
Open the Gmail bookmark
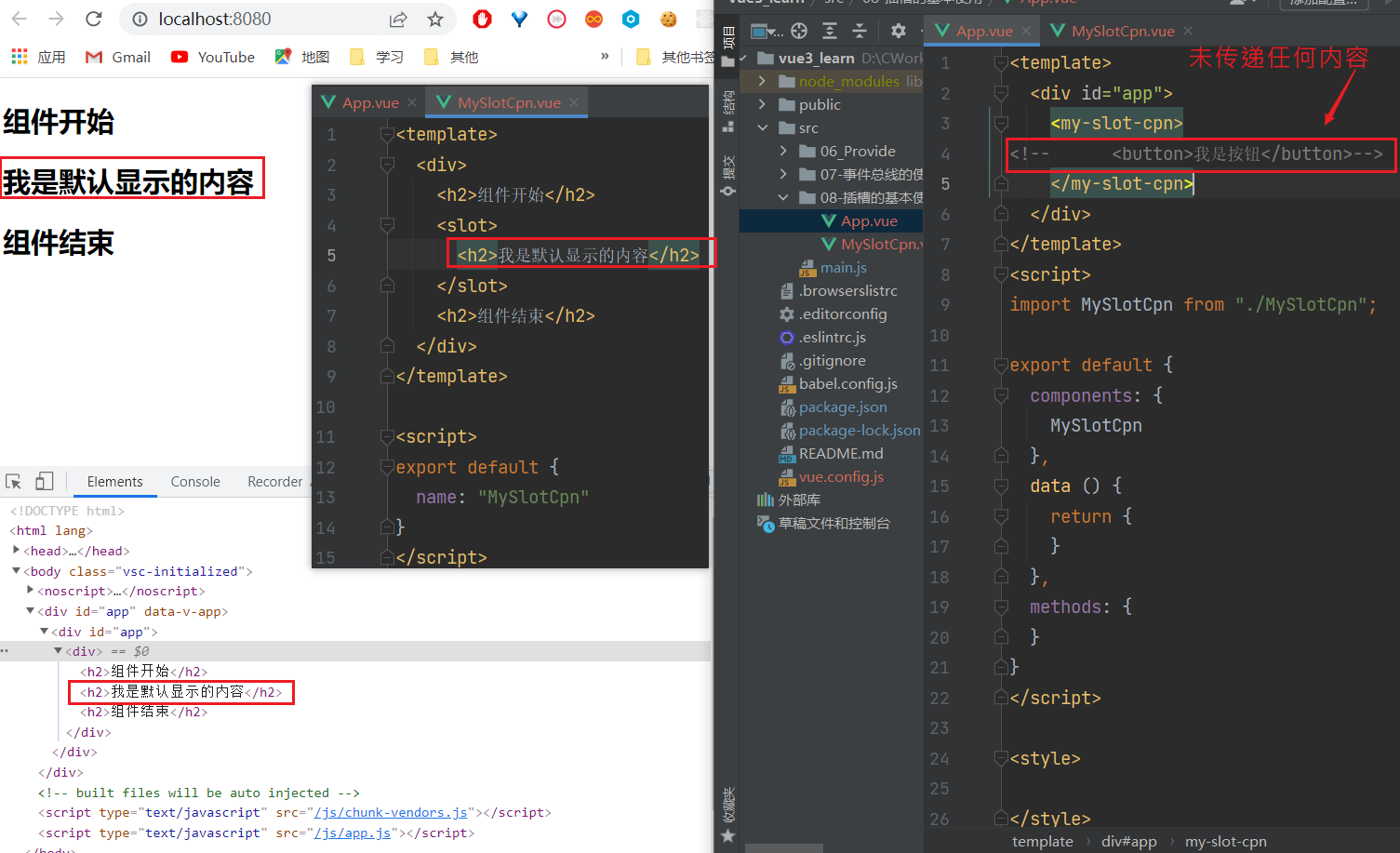tap(118, 57)
